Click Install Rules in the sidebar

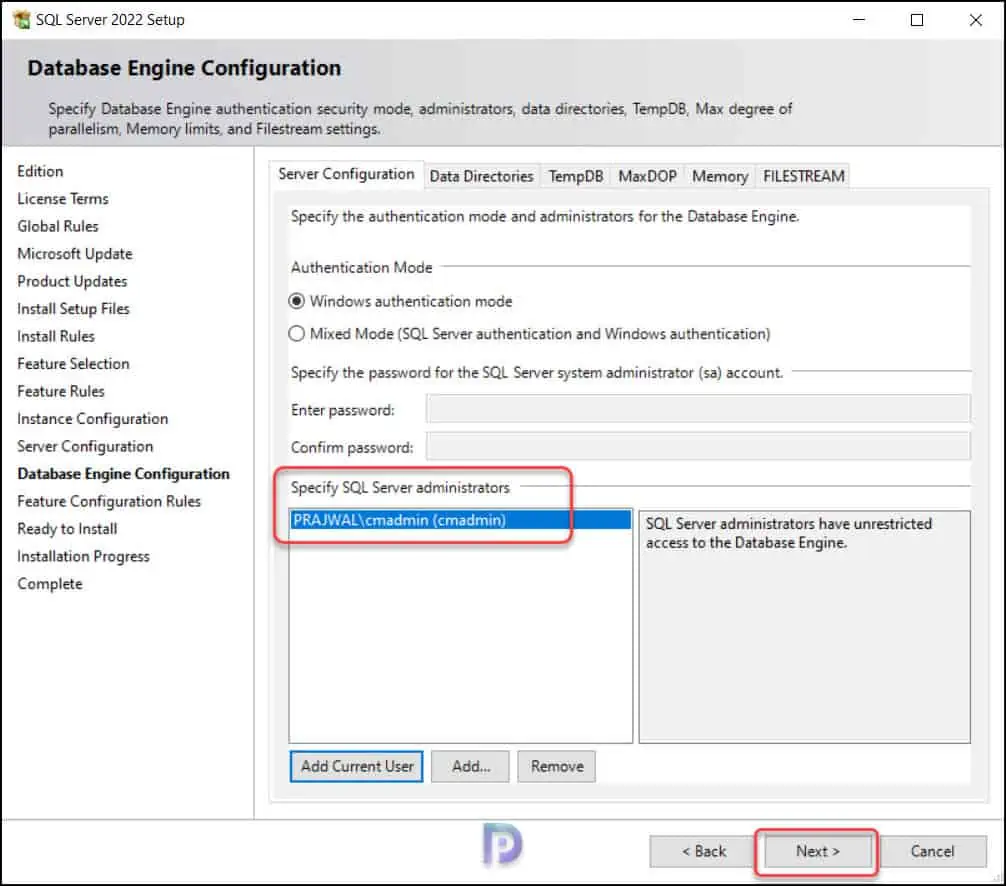tap(56, 337)
